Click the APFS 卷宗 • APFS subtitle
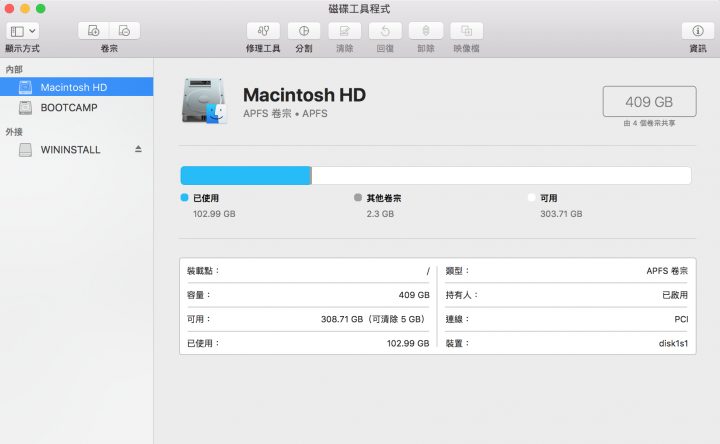The height and width of the screenshot is (444, 720). 285,113
